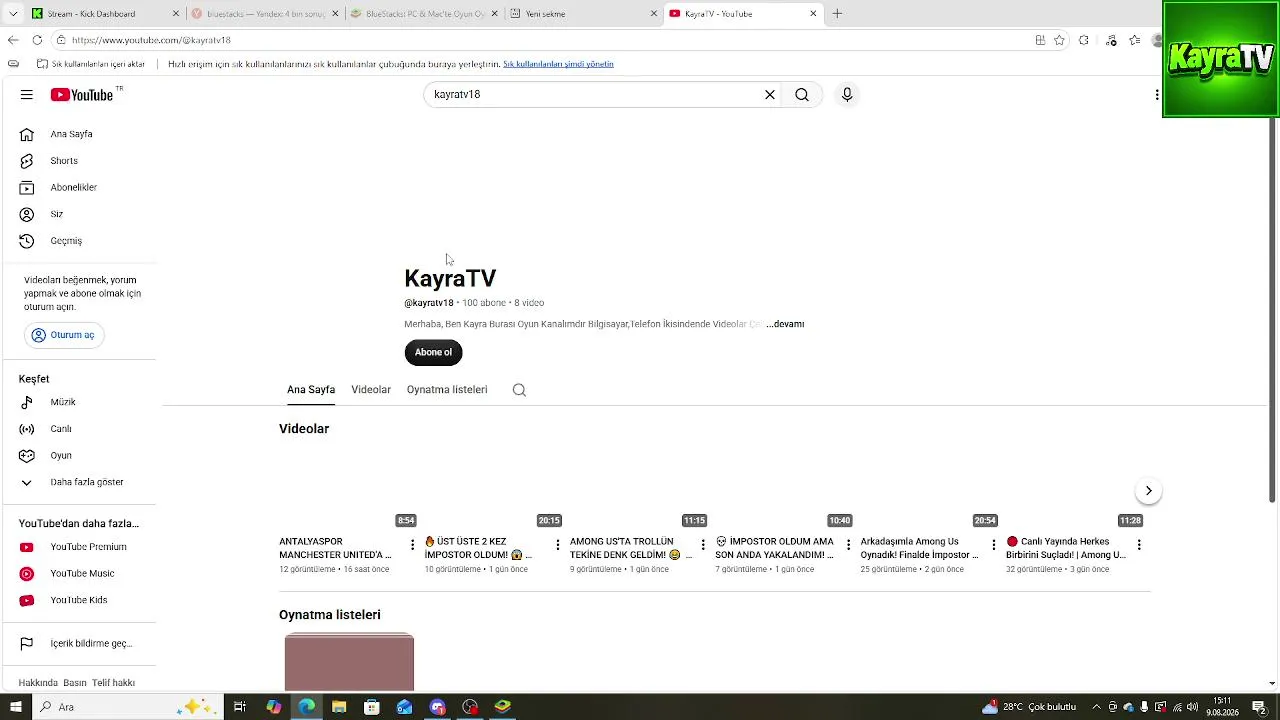The width and height of the screenshot is (1280, 720).
Task: Open the Oynatma listeleri playlist thumbnail
Action: [x=349, y=662]
